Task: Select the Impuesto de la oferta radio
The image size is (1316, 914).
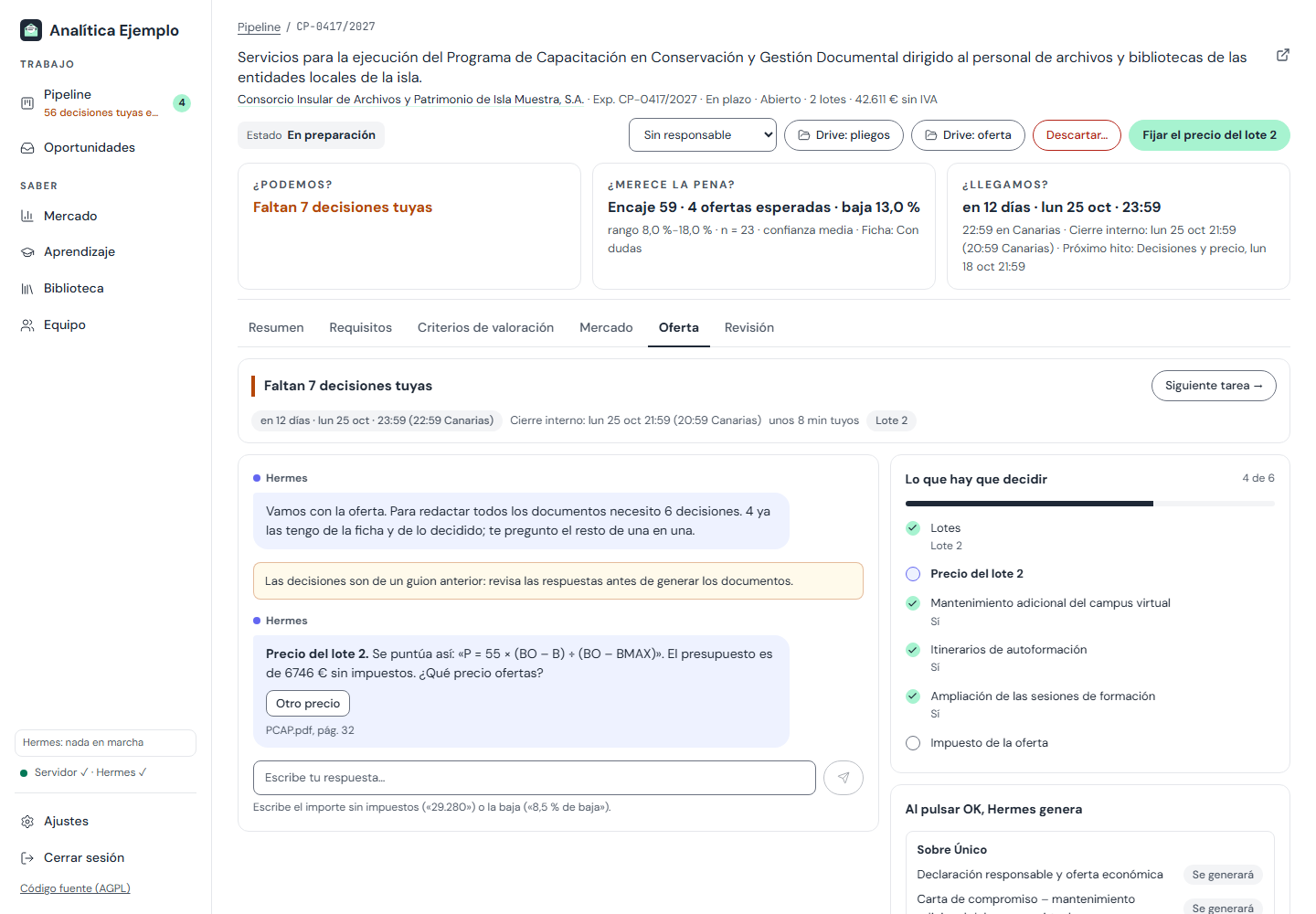Action: (913, 743)
